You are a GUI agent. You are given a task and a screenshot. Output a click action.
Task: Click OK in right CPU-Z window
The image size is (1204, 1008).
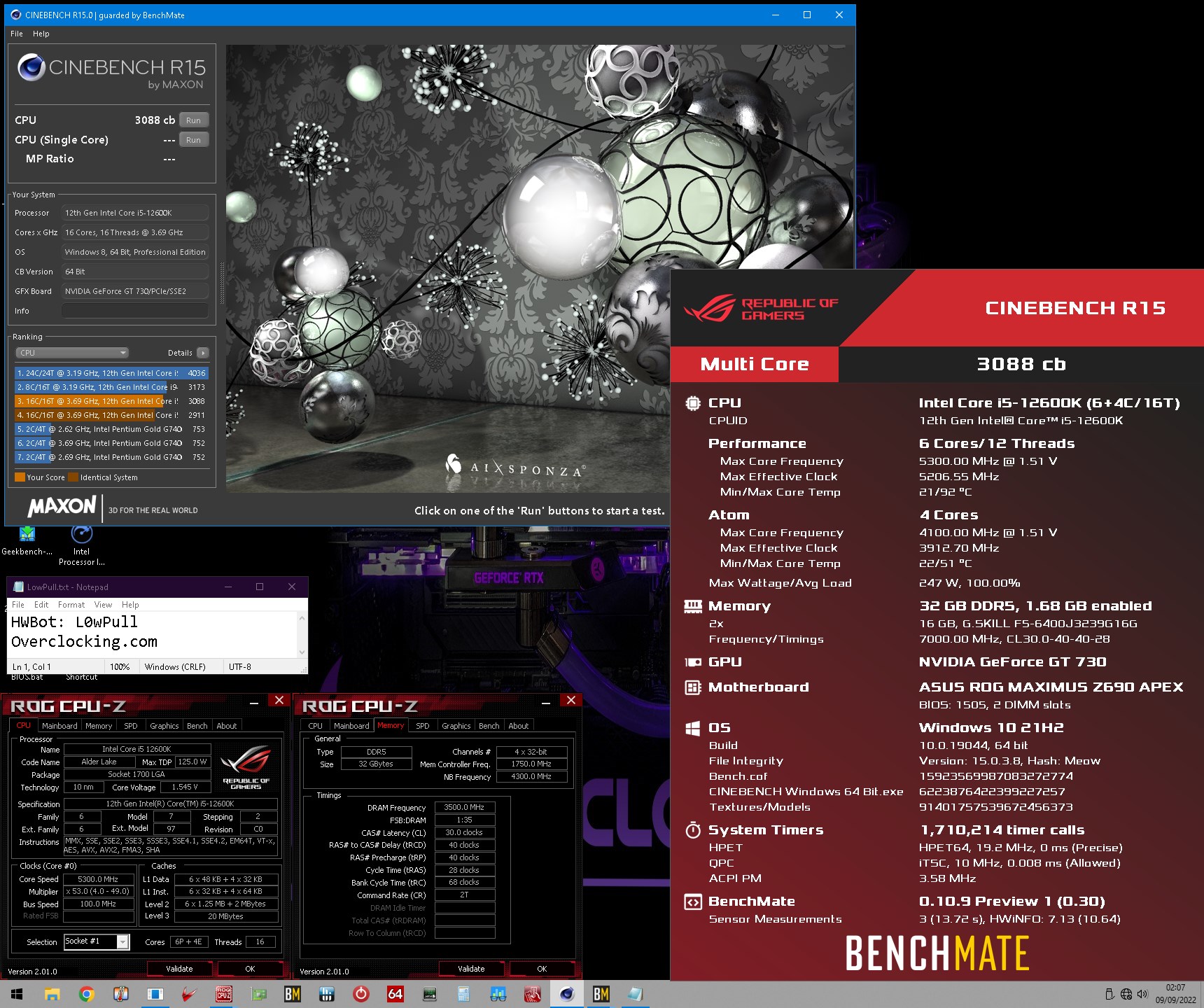coord(542,969)
